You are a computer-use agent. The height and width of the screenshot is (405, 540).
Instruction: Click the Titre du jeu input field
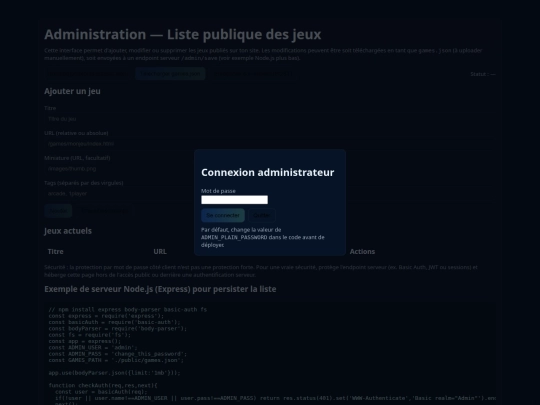[270, 119]
